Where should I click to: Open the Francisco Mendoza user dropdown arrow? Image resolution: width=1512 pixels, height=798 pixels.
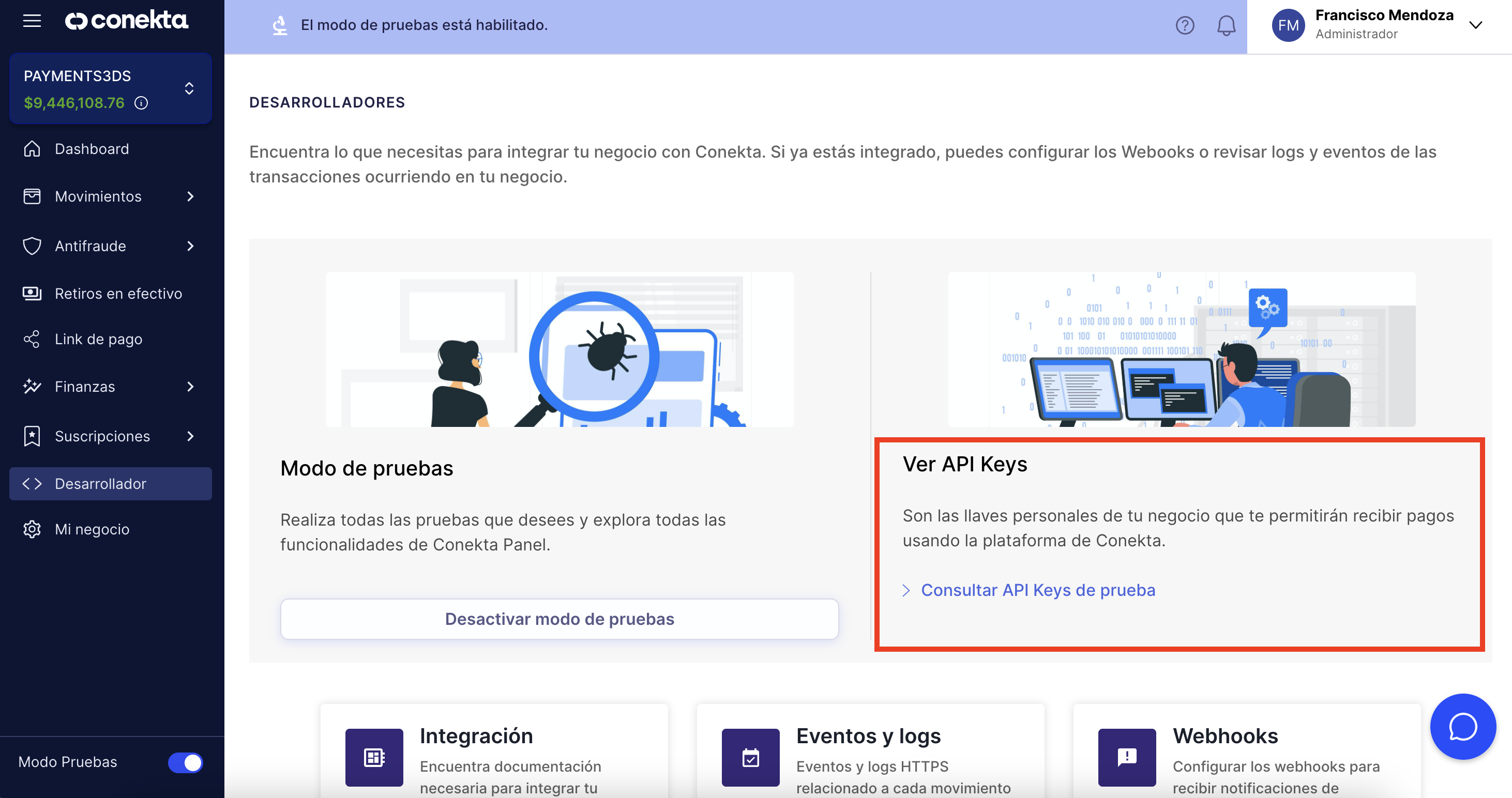click(x=1475, y=25)
